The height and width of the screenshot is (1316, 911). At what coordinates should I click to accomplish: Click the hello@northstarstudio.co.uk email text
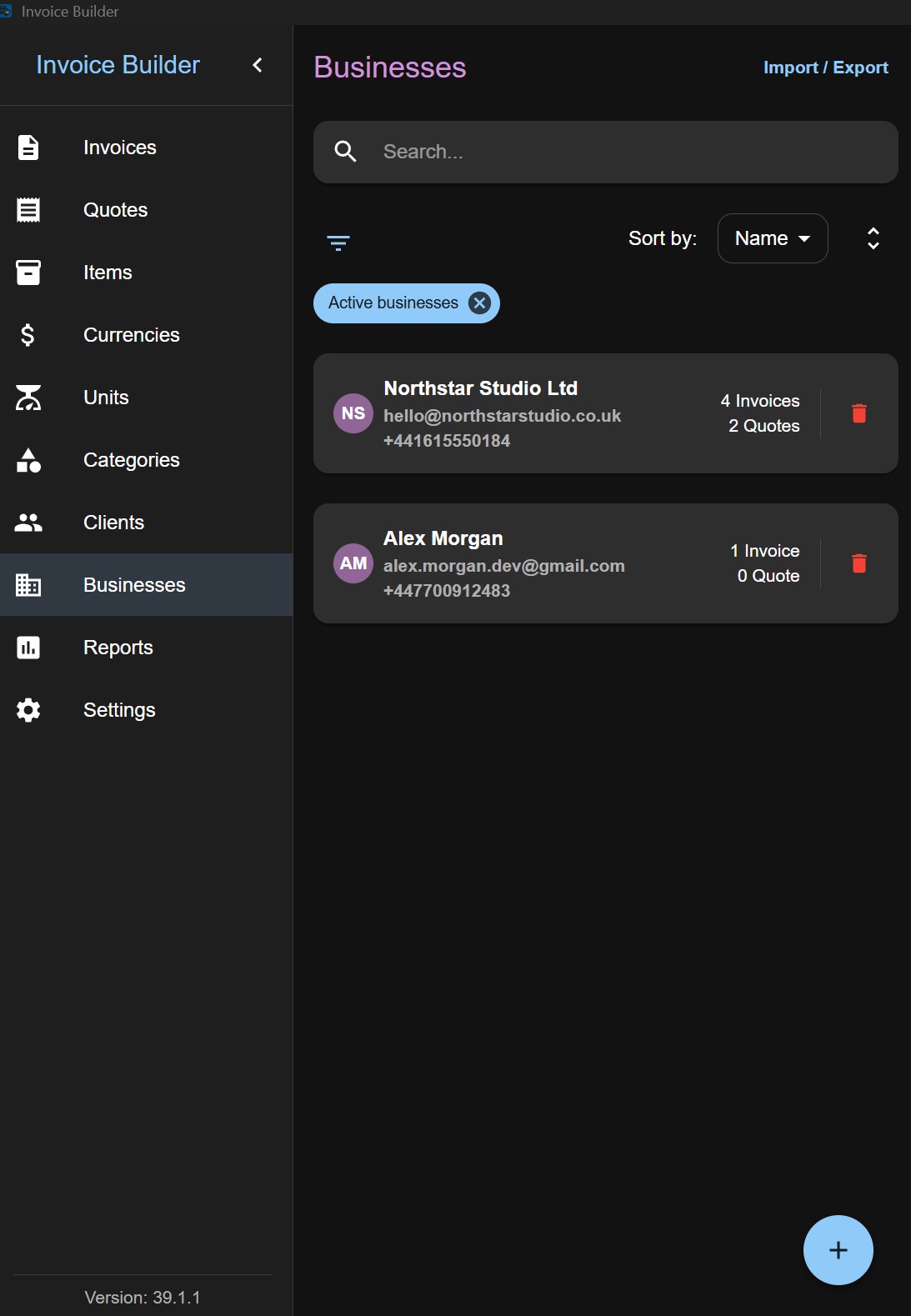(503, 416)
